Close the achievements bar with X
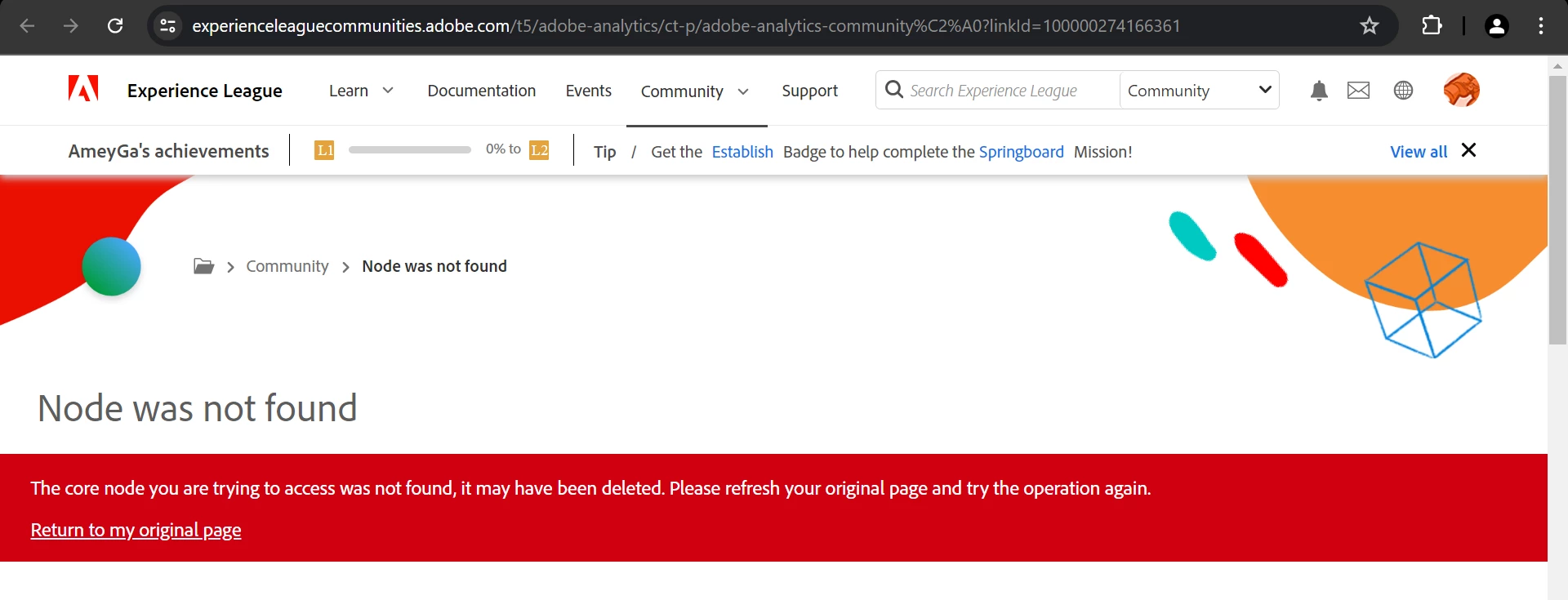 click(x=1468, y=150)
